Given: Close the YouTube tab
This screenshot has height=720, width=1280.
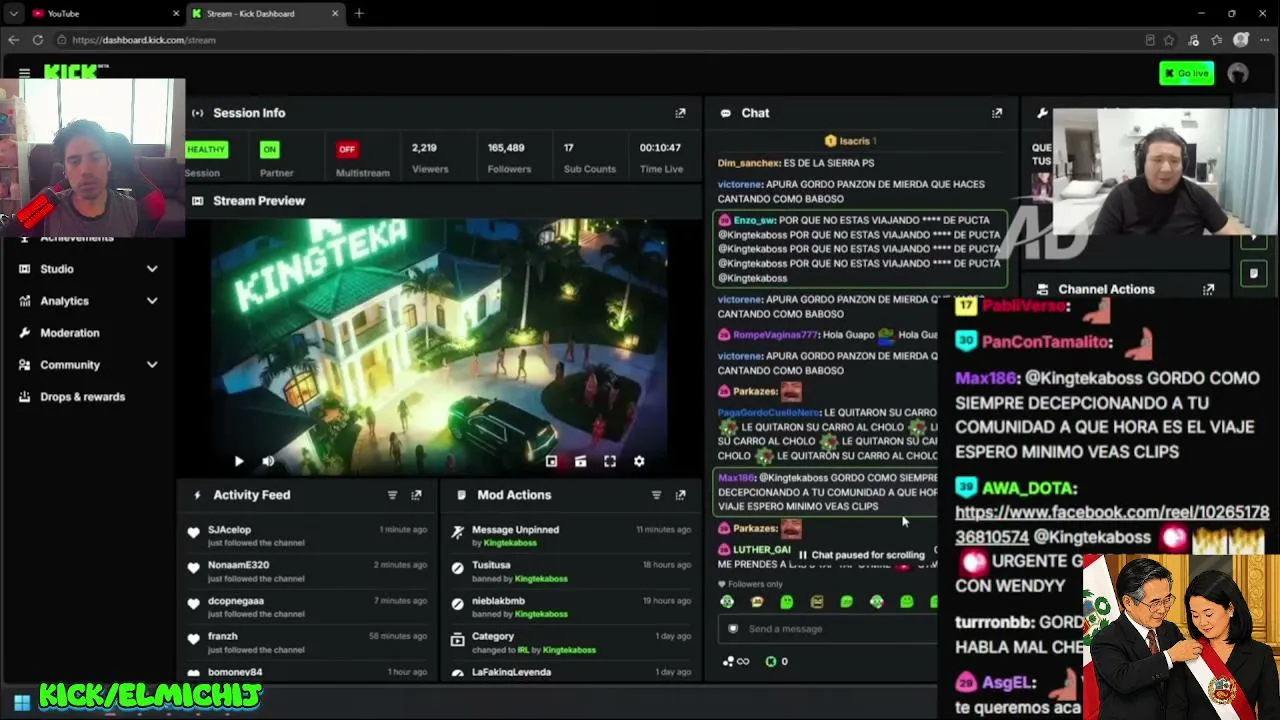Looking at the screenshot, I should click(x=177, y=13).
